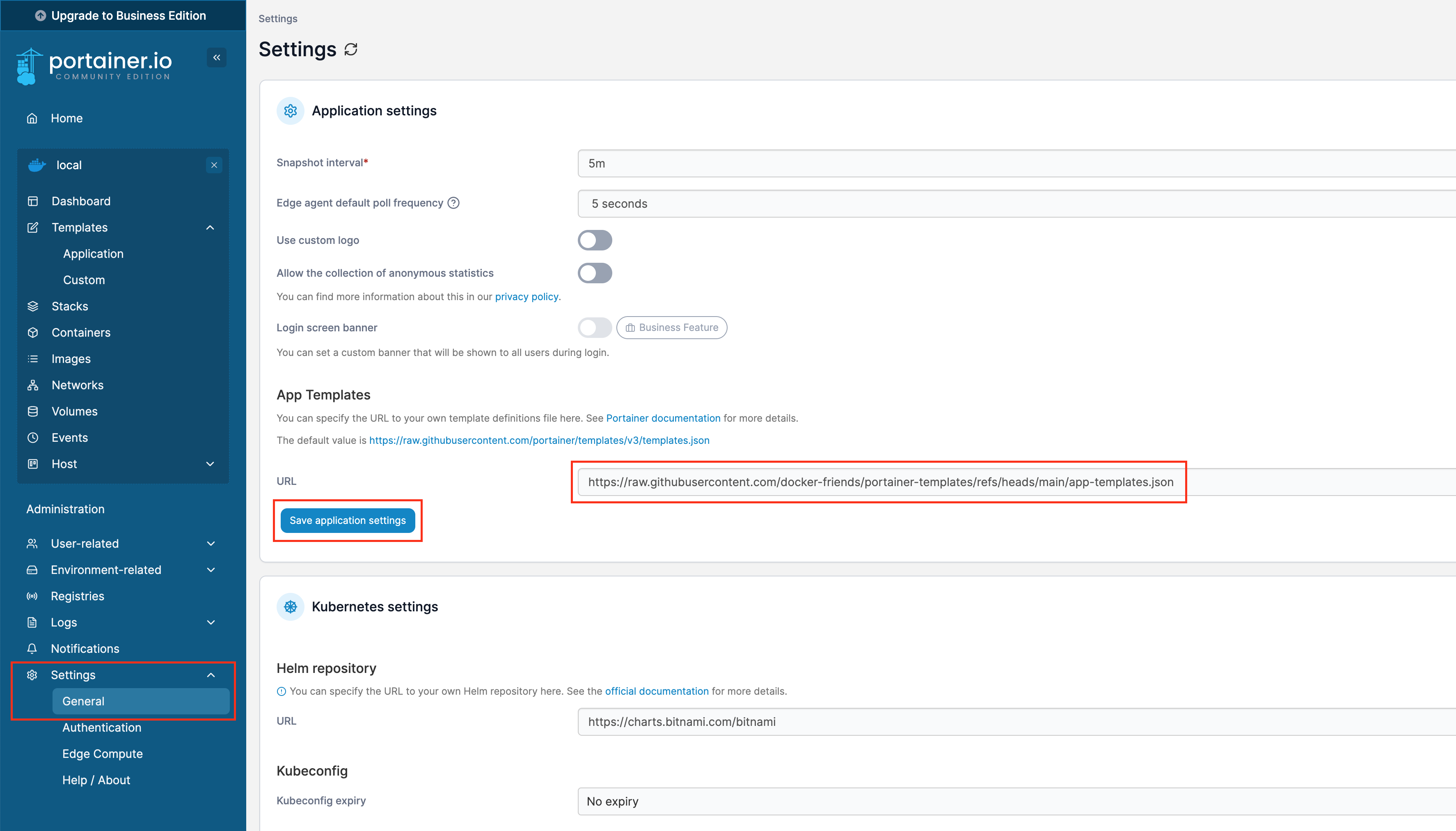This screenshot has width=1456, height=831.
Task: Close the local environment with X icon
Action: (214, 165)
